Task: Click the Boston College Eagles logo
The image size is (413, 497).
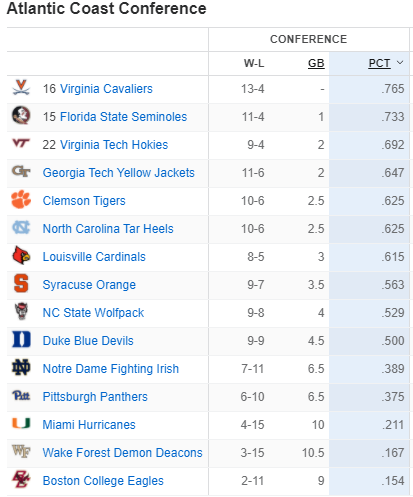Action: (21, 479)
